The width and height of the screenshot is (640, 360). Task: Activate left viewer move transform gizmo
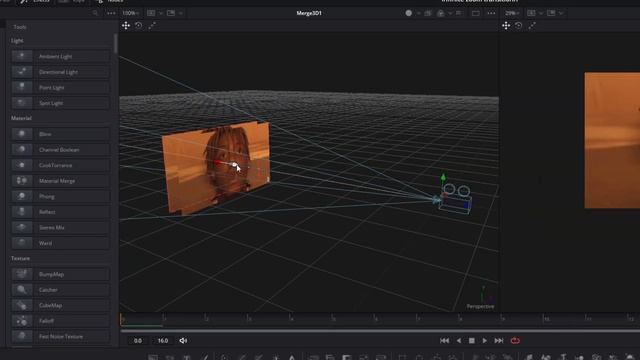coord(126,26)
